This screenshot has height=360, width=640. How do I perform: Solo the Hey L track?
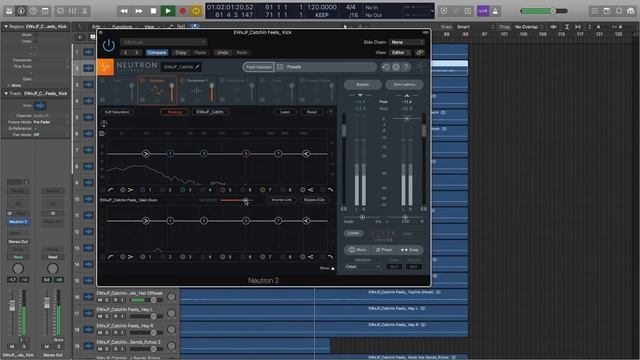[107, 316]
